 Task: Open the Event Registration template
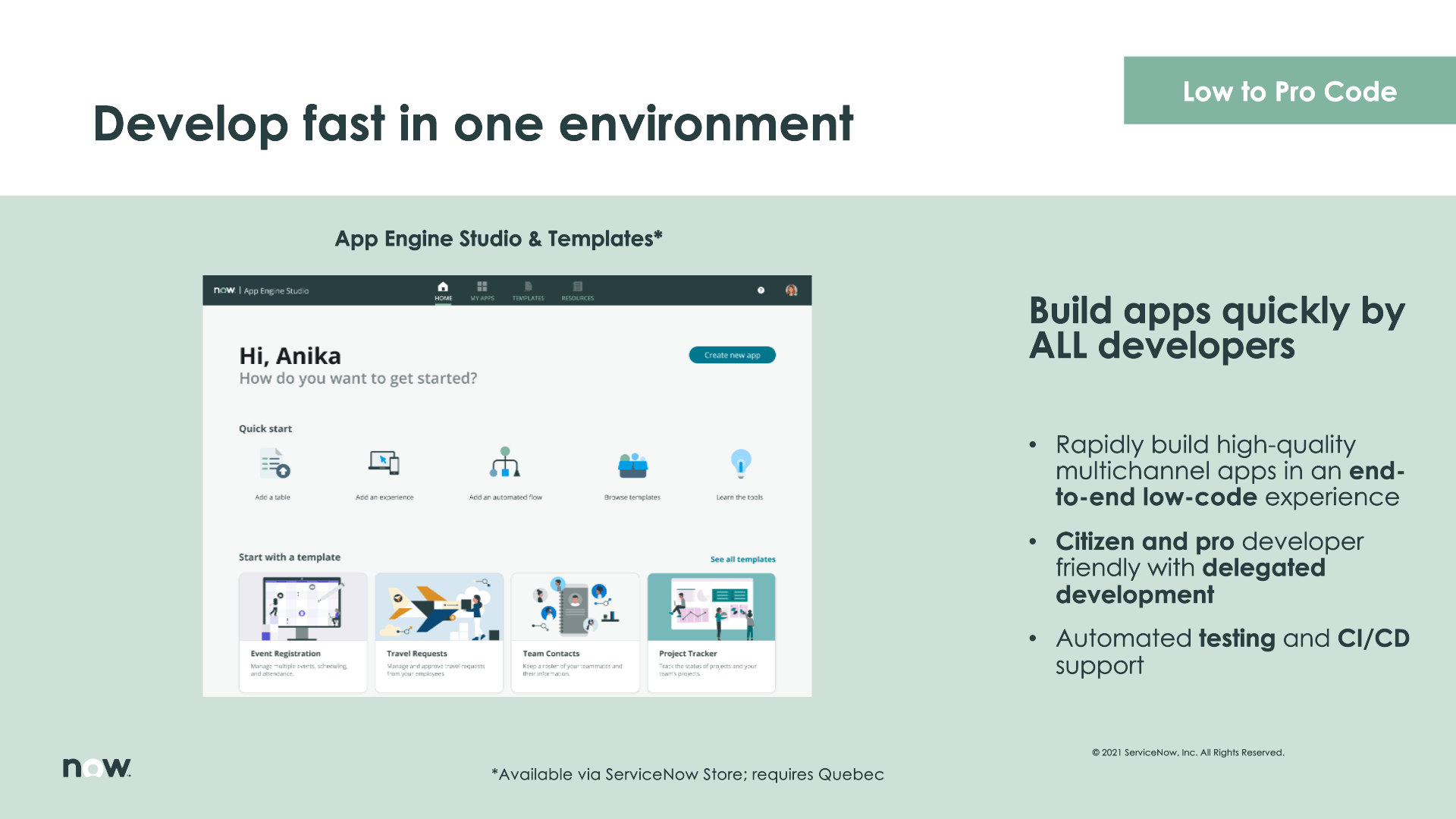click(303, 632)
